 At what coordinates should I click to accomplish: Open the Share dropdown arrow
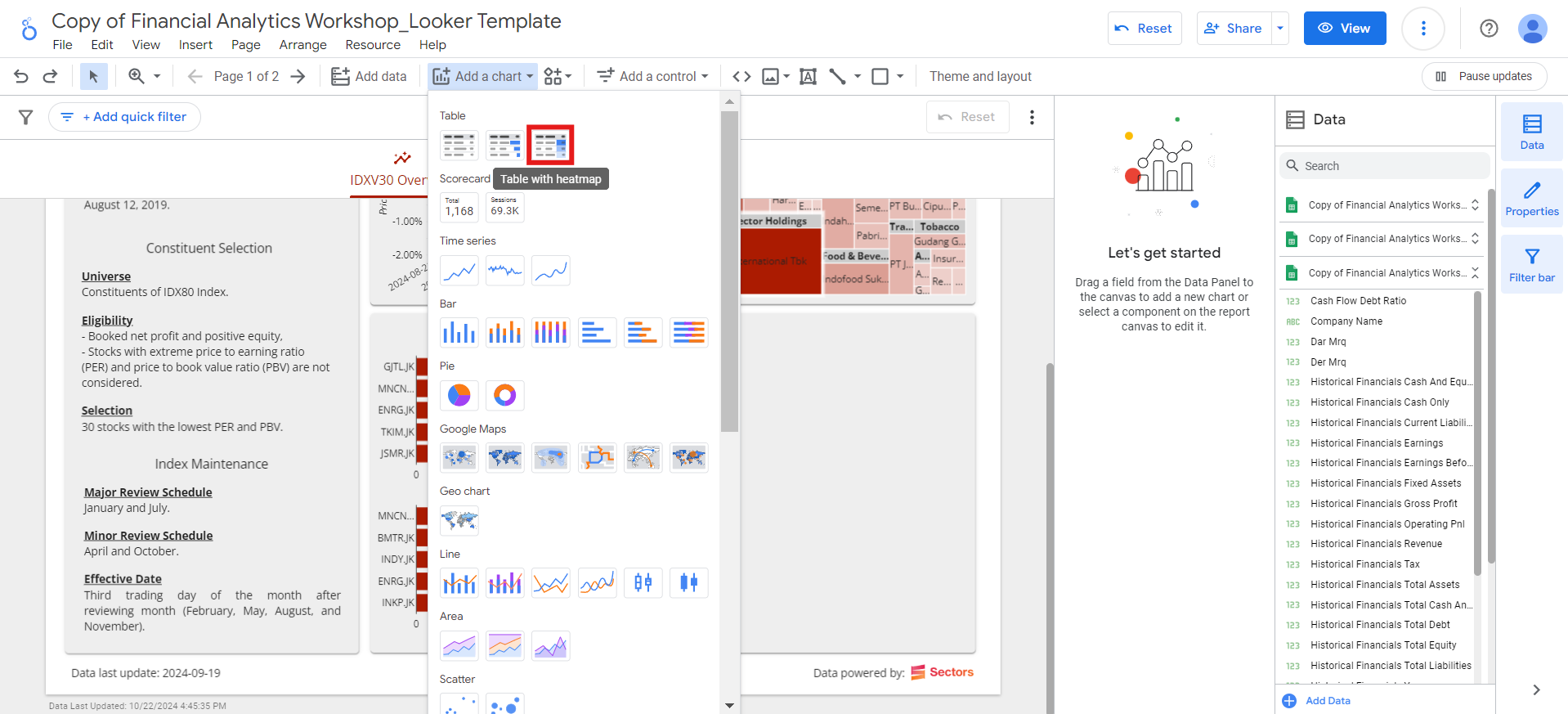pyautogui.click(x=1280, y=28)
